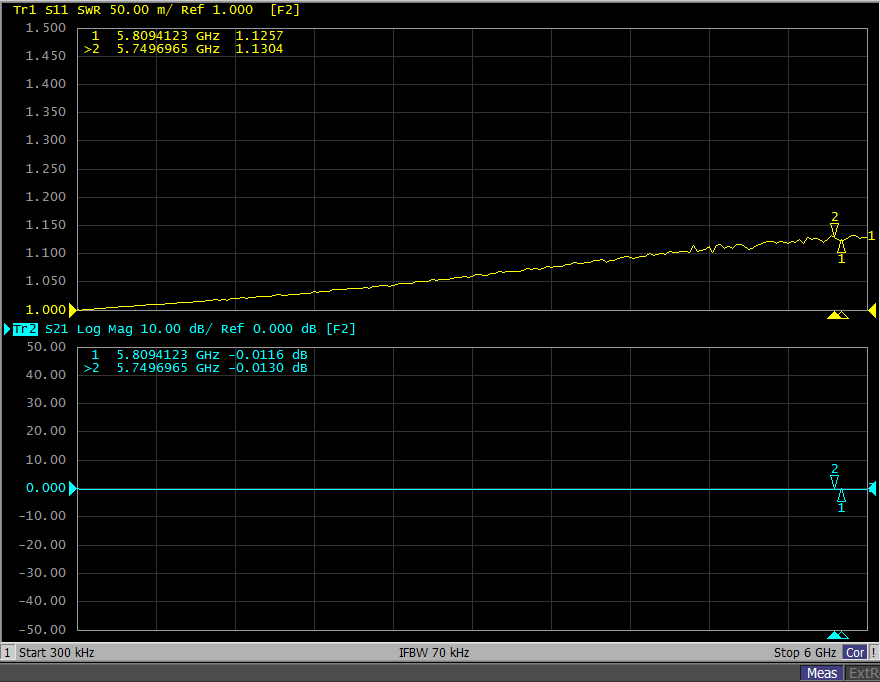The height and width of the screenshot is (682, 880).
Task: Select marker 2 on the cyan S21 trace
Action: pos(834,482)
